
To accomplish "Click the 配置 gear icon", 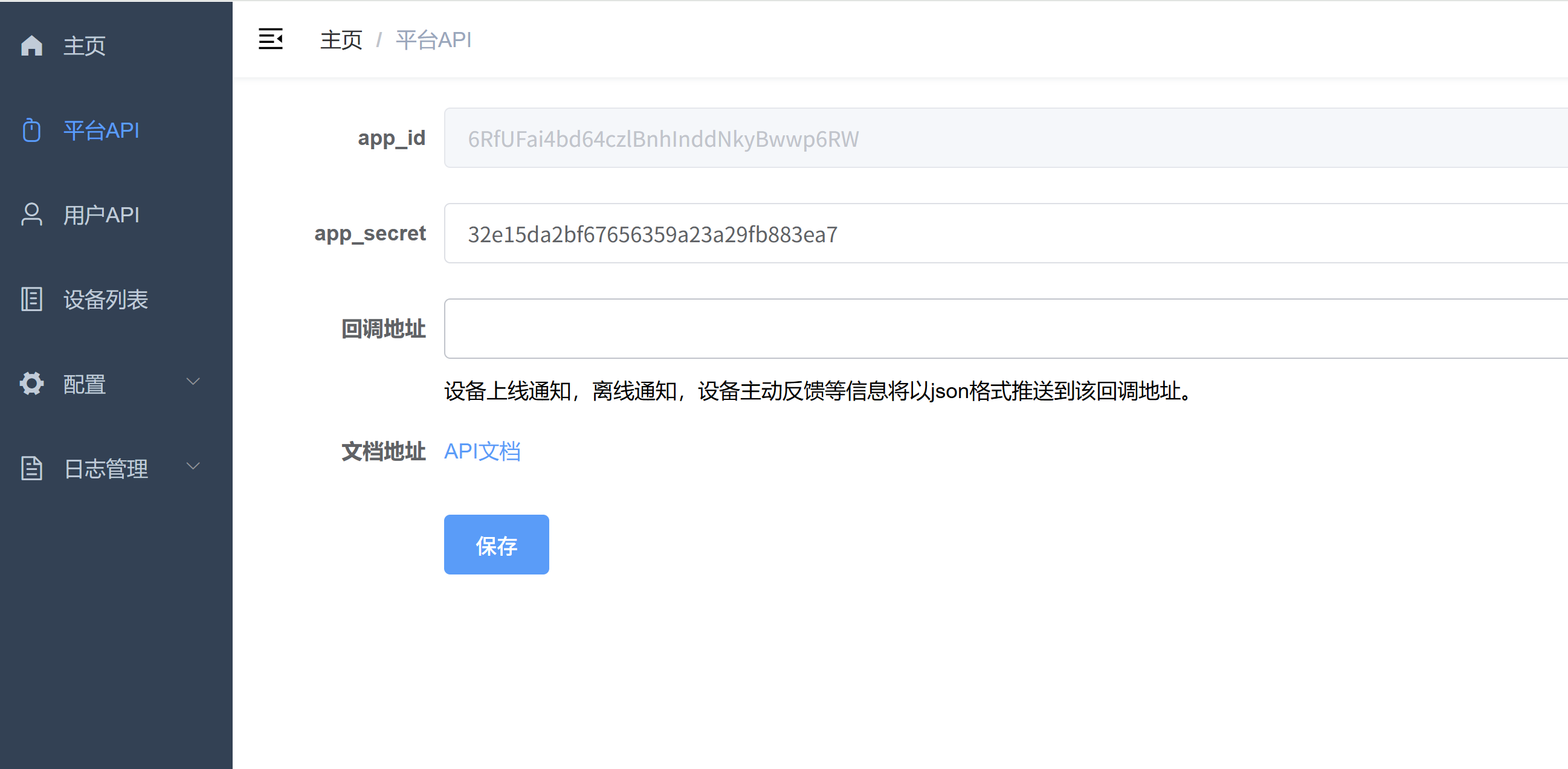I will [x=31, y=384].
